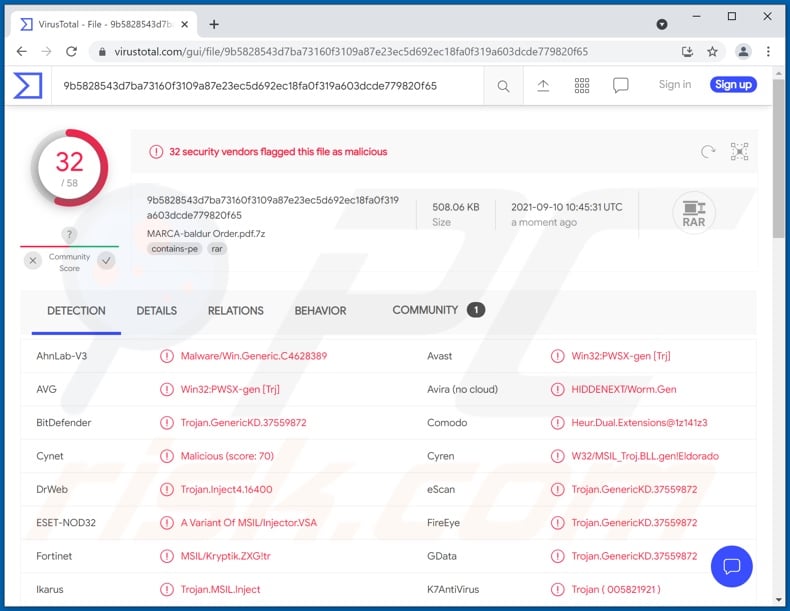Click the rar tag
Screen dimensions: 790x611
point(217,249)
